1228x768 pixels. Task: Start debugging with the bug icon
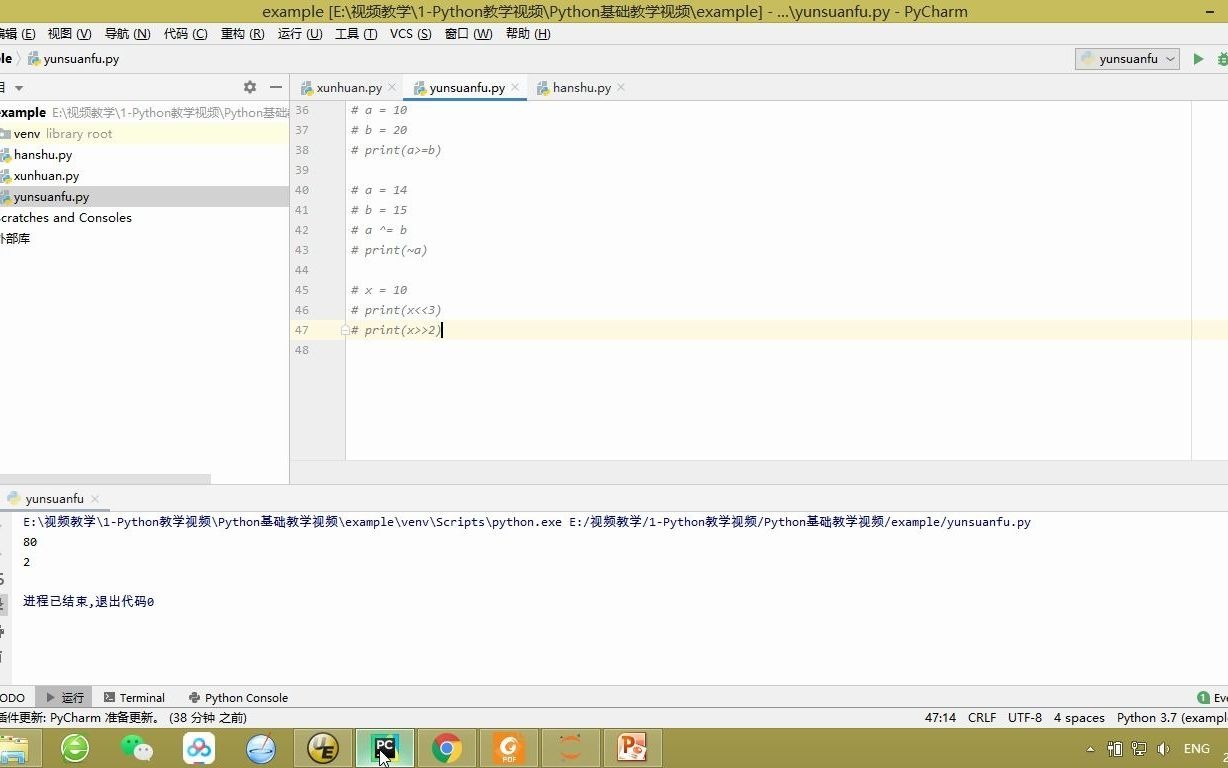pyautogui.click(x=1221, y=59)
